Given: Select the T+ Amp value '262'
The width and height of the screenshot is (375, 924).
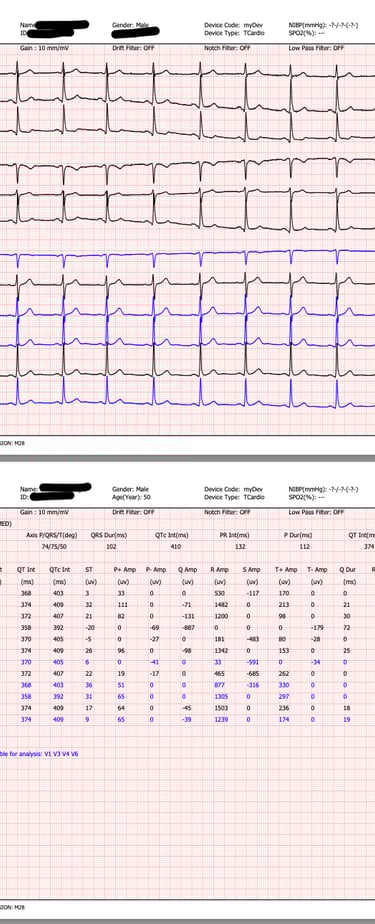Looking at the screenshot, I should pyautogui.click(x=284, y=673).
